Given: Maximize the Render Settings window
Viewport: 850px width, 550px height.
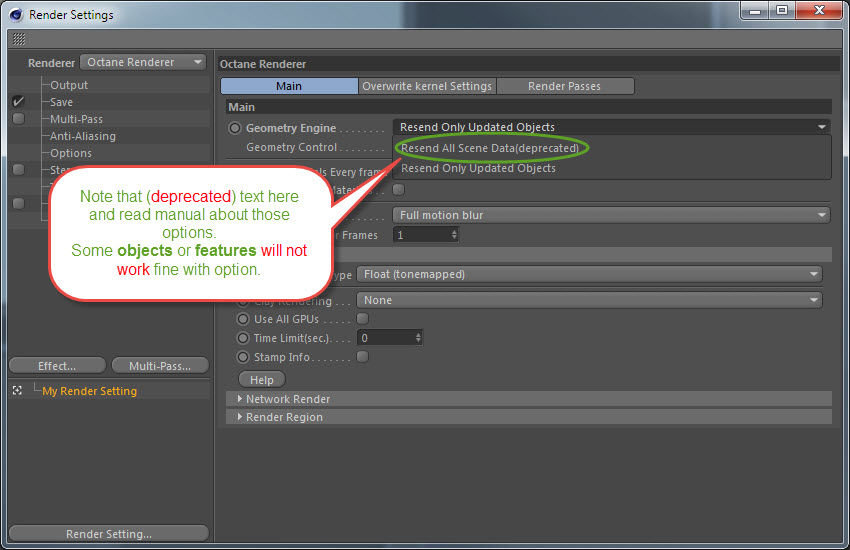Looking at the screenshot, I should (x=781, y=10).
